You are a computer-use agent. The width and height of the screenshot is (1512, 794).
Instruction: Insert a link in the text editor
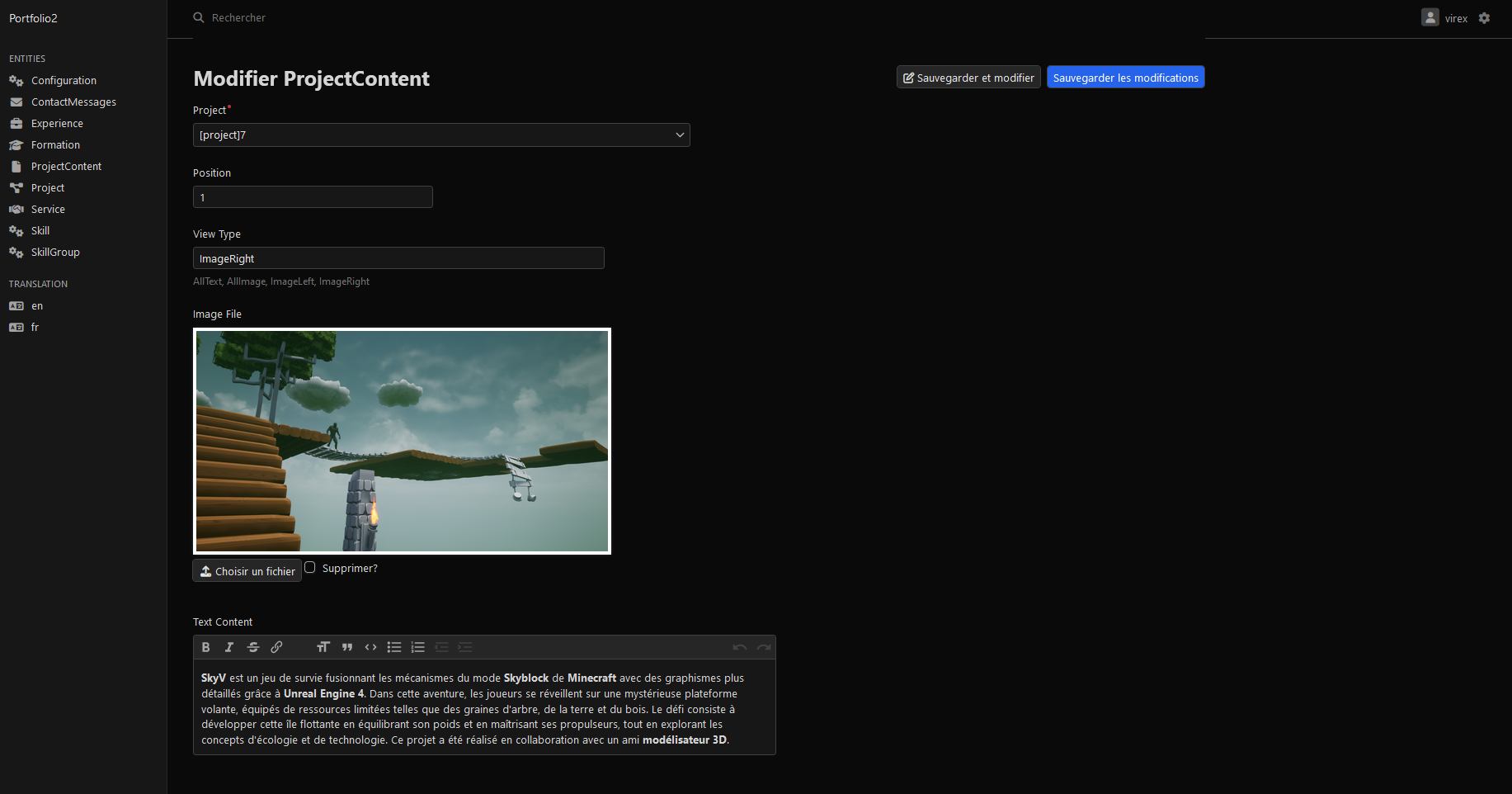277,647
